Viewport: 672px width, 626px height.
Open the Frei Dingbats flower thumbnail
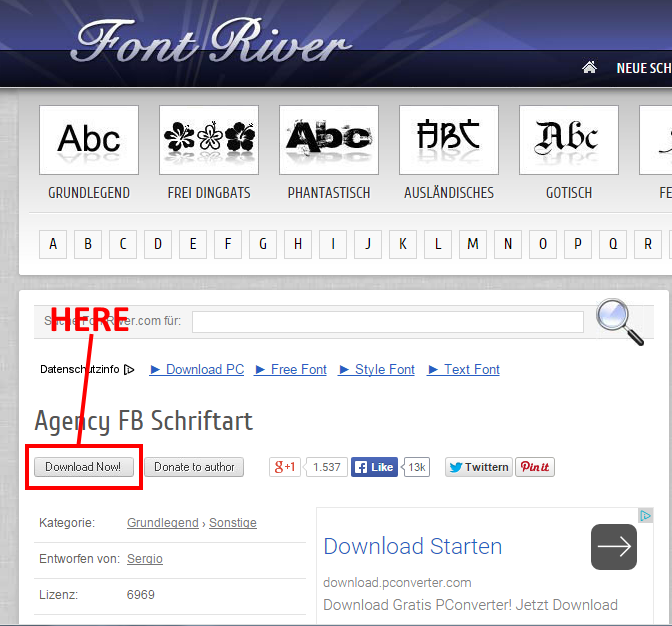click(209, 140)
